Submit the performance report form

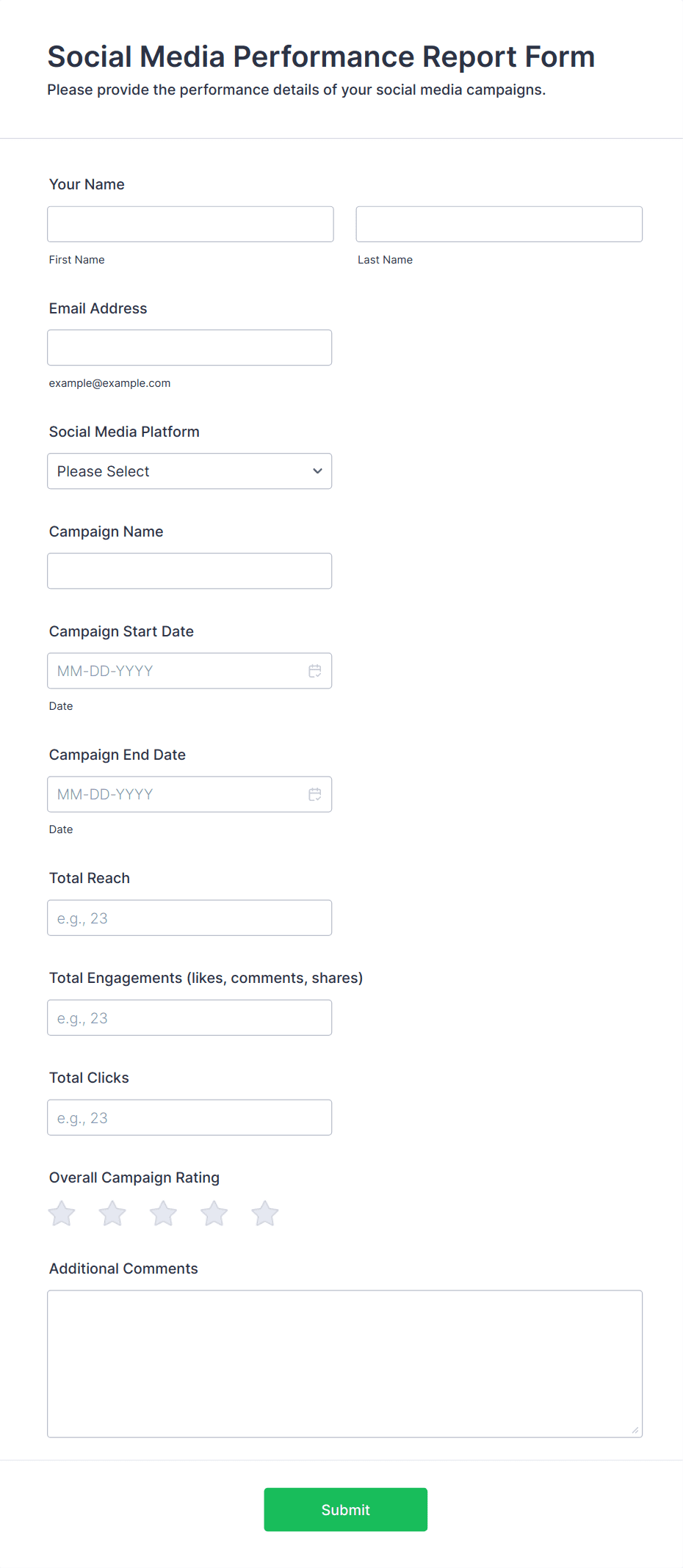345,1509
